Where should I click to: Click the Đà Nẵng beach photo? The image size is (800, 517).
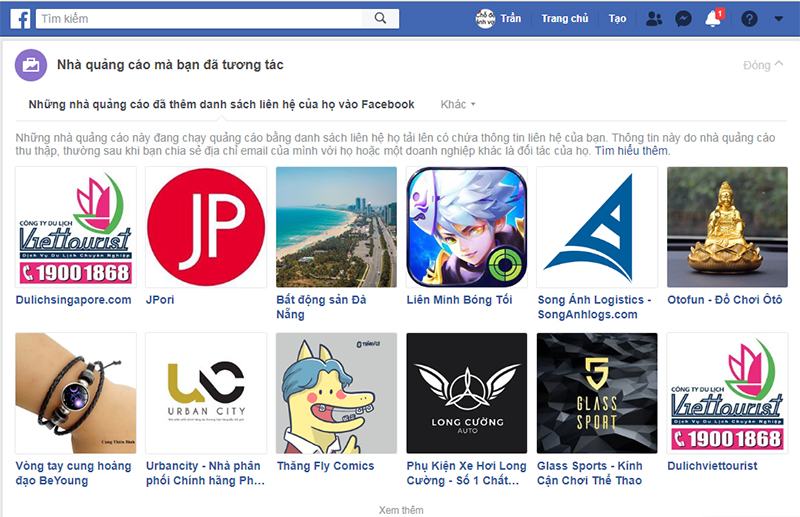[x=336, y=227]
